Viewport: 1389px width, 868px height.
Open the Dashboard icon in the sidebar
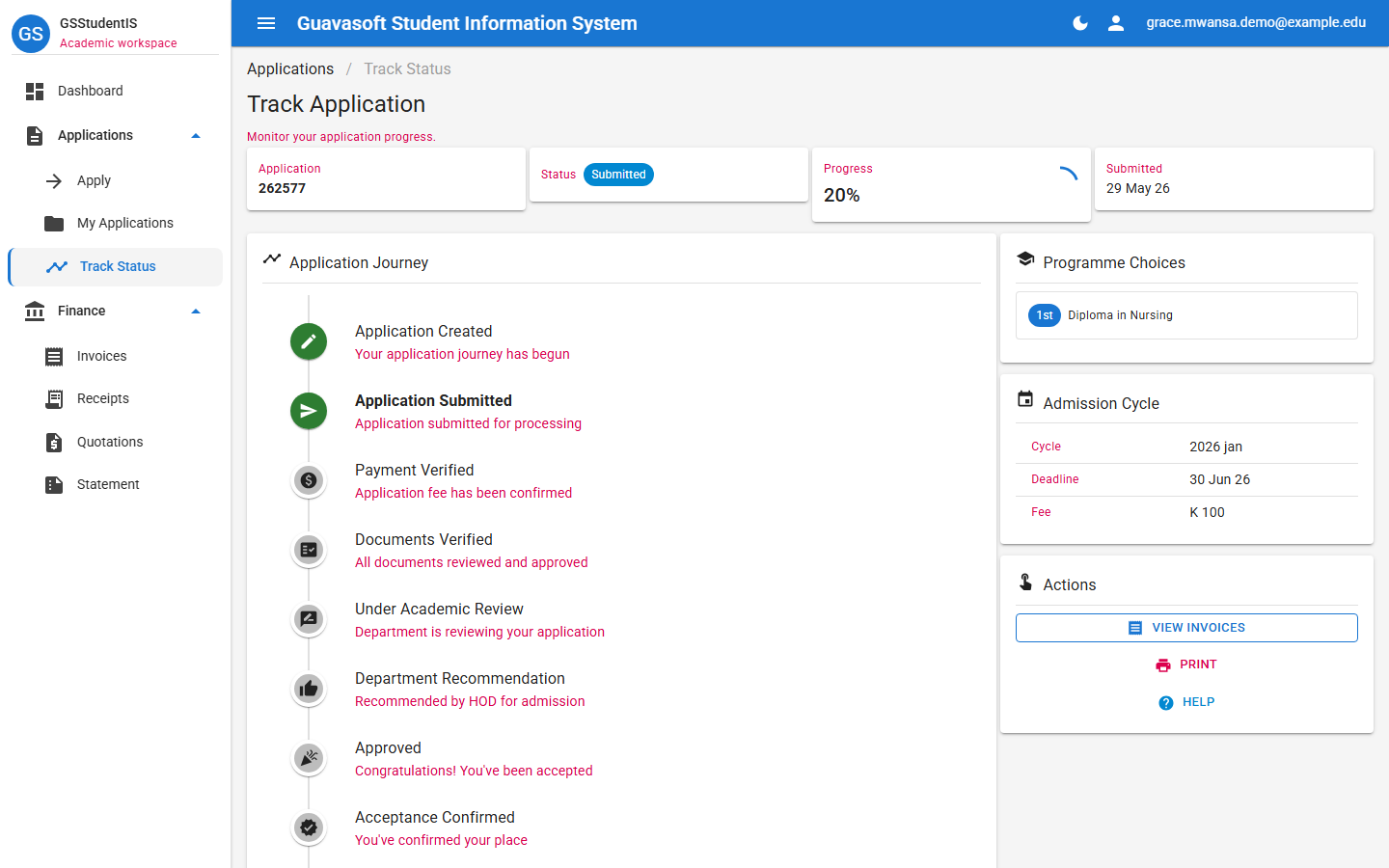[35, 92]
